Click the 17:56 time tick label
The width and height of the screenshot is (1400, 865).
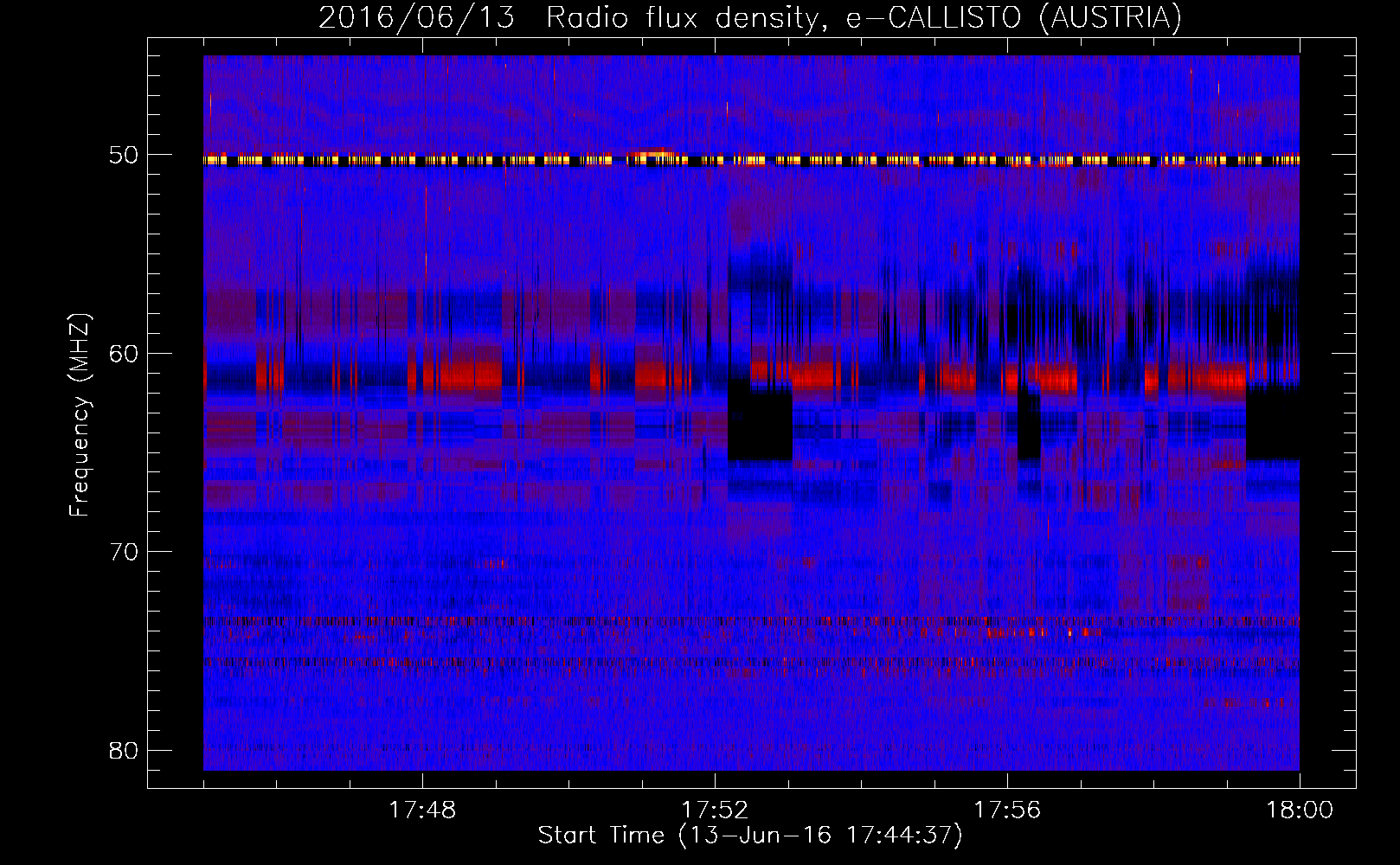tap(1007, 811)
